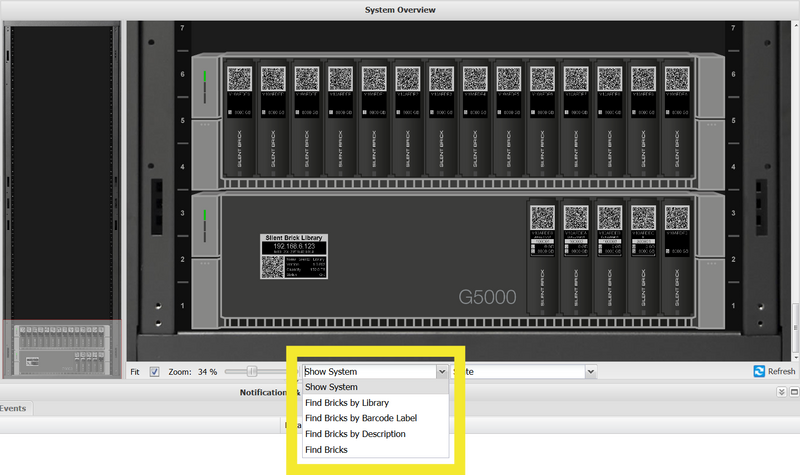Click the rack overview minimap thumbnail

tap(61, 349)
